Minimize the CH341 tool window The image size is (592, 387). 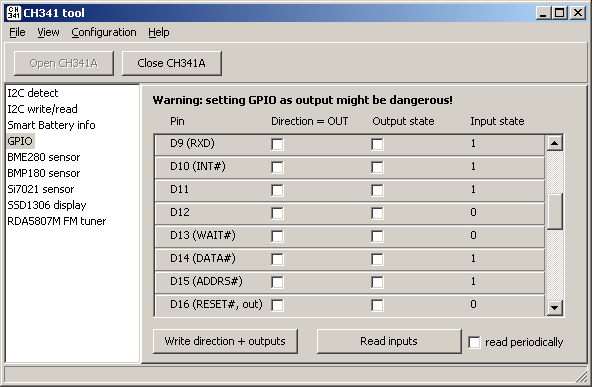point(543,13)
